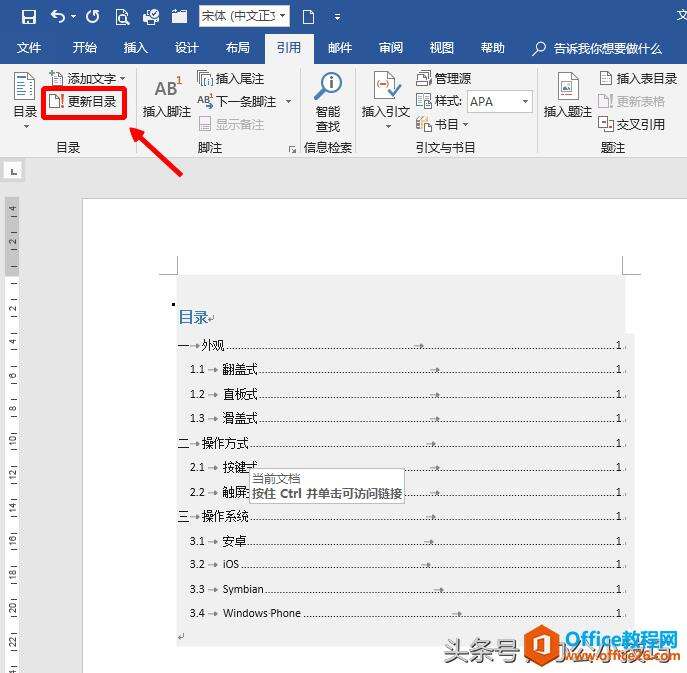
Task: Open the undo history dropdown arrow
Action: [73, 17]
